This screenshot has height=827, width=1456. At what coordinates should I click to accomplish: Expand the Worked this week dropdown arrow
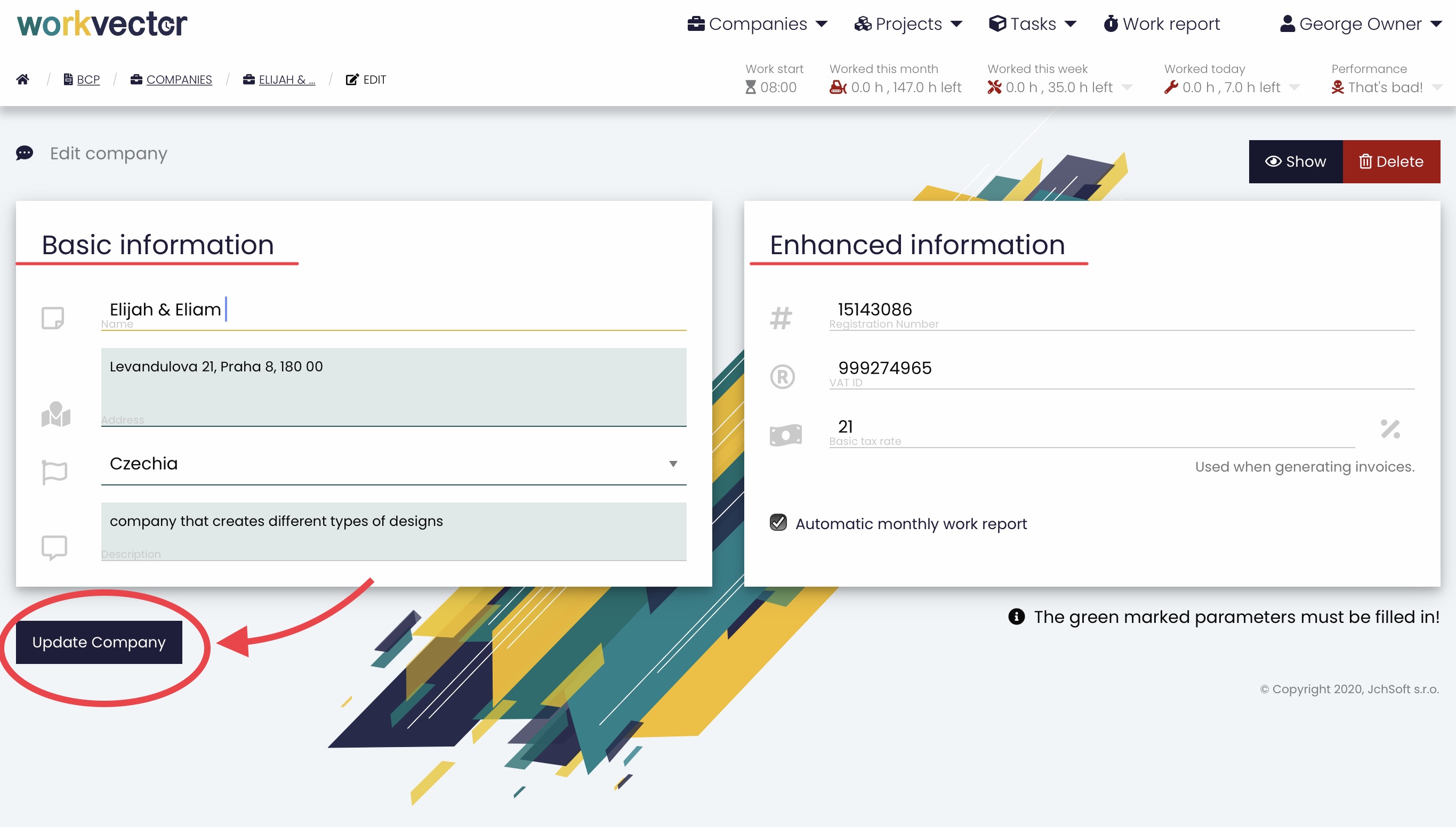click(1128, 87)
